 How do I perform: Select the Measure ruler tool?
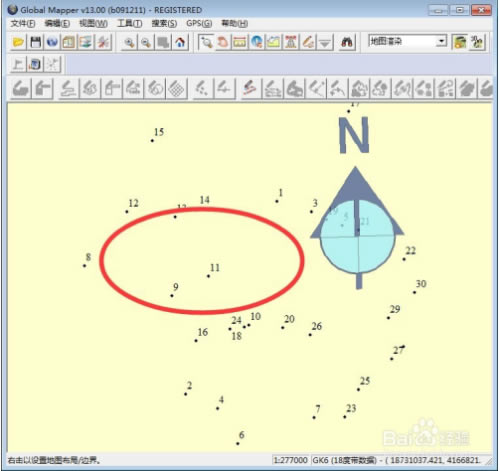coord(239,42)
